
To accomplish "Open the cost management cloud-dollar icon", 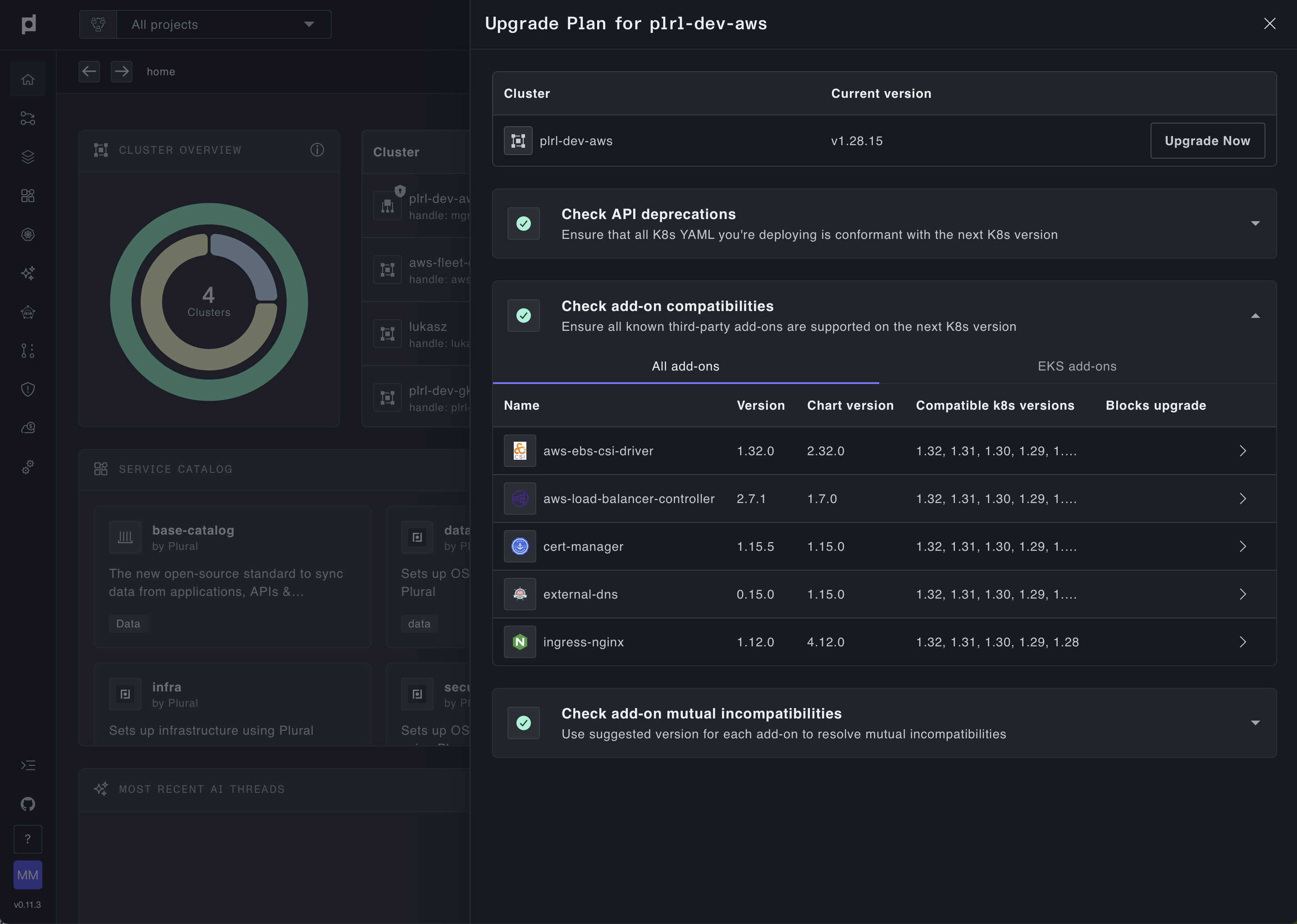I will tap(27, 428).
